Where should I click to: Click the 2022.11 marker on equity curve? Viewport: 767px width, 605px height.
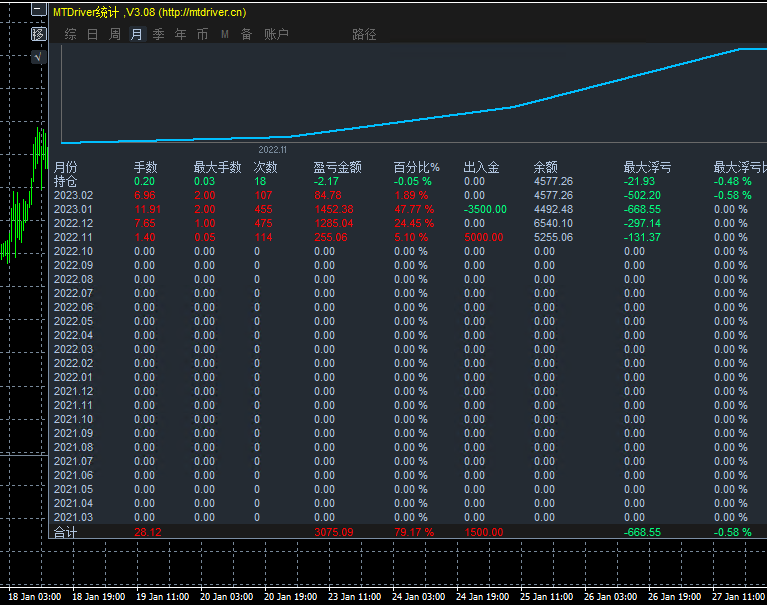[x=272, y=150]
